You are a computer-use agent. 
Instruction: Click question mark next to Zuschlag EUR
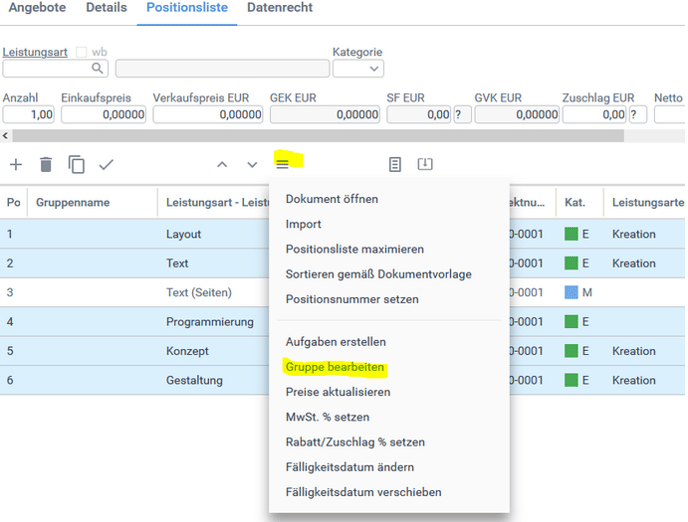click(x=638, y=115)
